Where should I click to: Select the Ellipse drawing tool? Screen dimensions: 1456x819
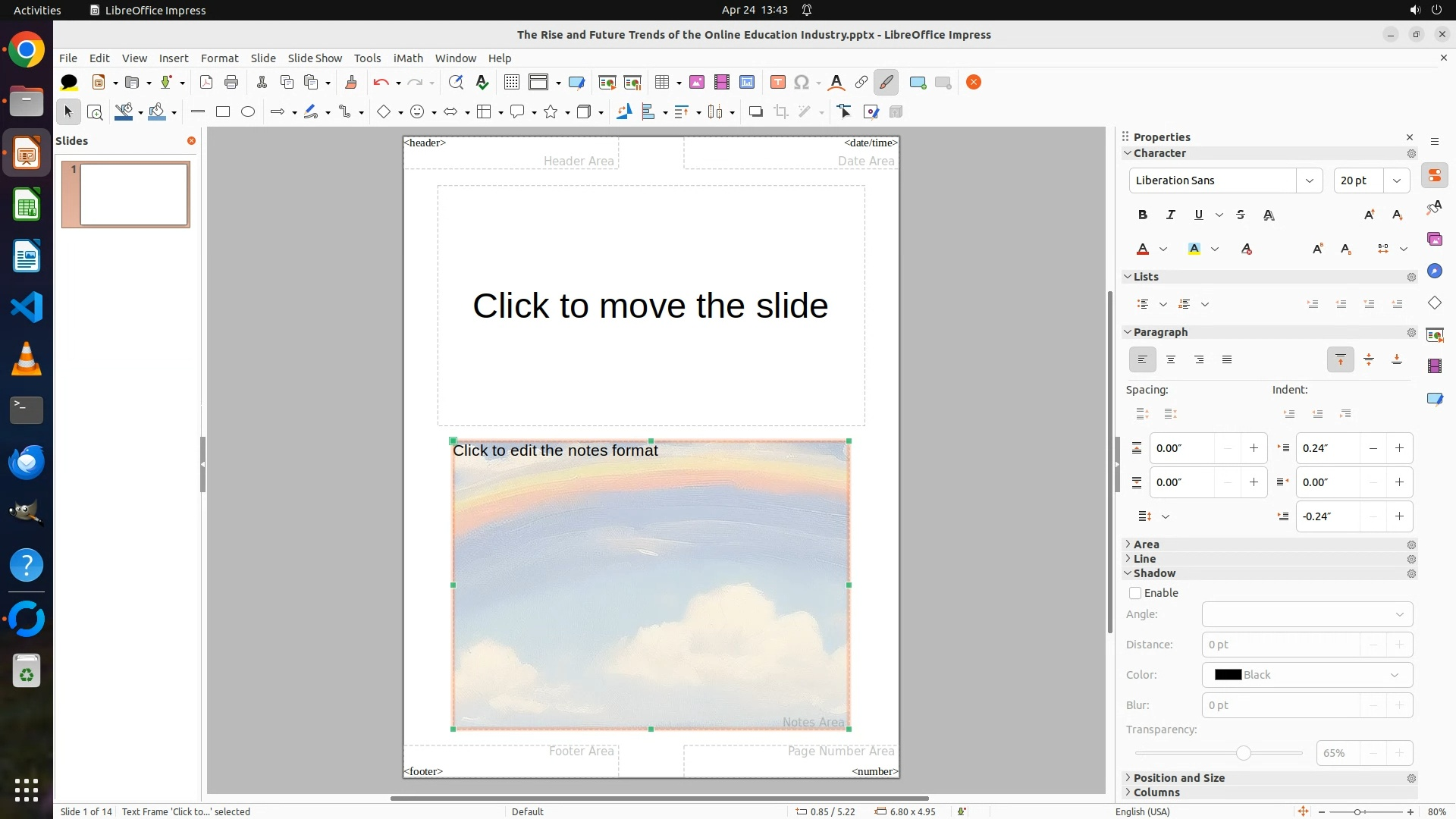(248, 112)
